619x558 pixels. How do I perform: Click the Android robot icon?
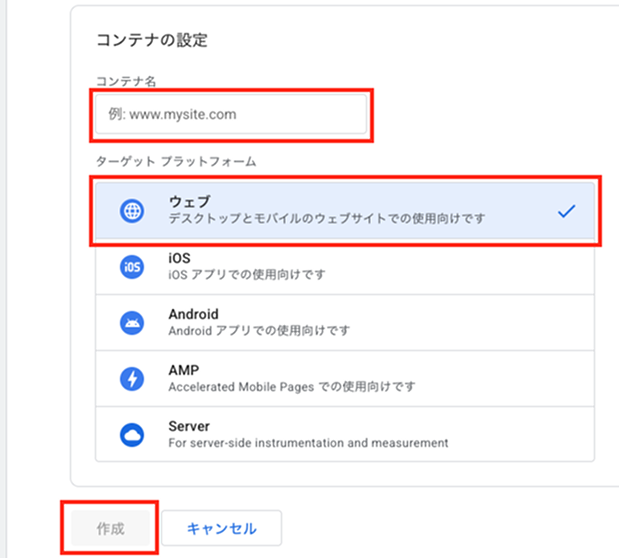point(132,323)
